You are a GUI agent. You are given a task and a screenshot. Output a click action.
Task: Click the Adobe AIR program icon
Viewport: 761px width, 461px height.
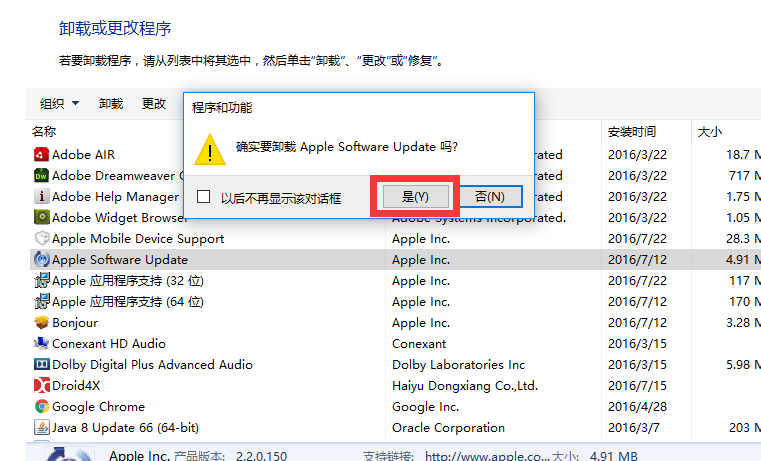coord(41,155)
